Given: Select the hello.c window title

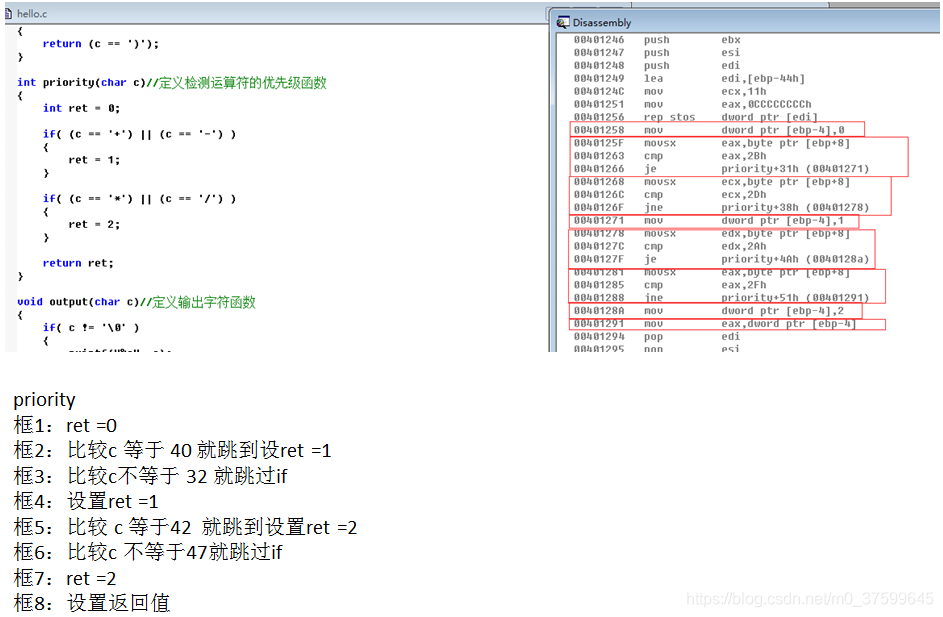Looking at the screenshot, I should tap(32, 13).
